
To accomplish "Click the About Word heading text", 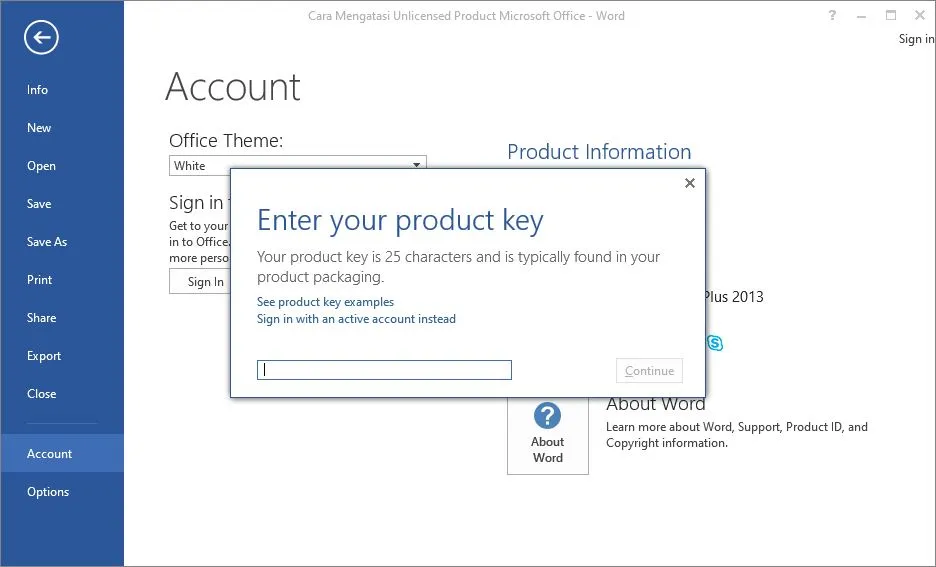I will point(655,404).
